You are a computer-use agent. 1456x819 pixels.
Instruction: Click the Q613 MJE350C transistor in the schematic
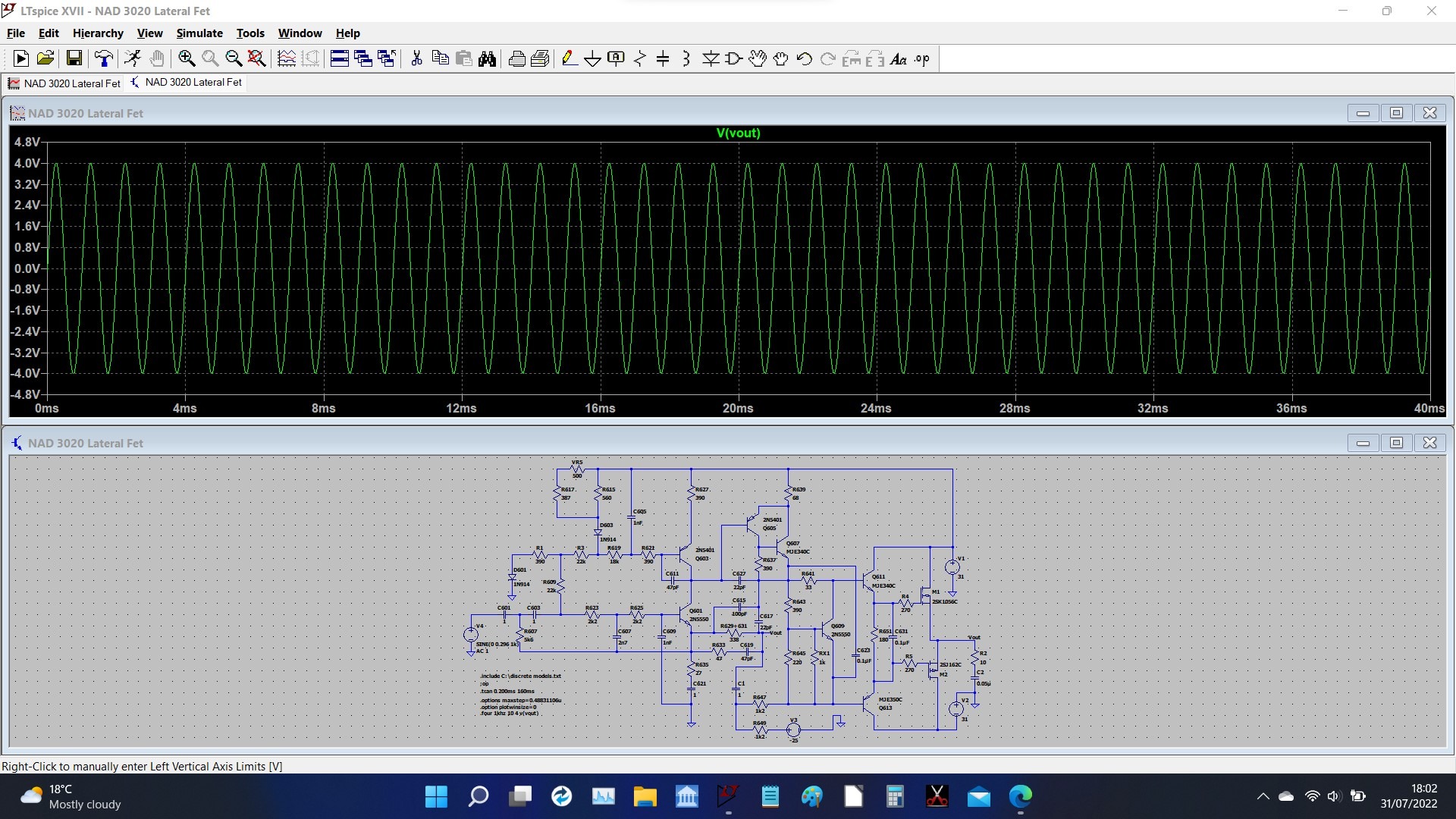point(869,703)
